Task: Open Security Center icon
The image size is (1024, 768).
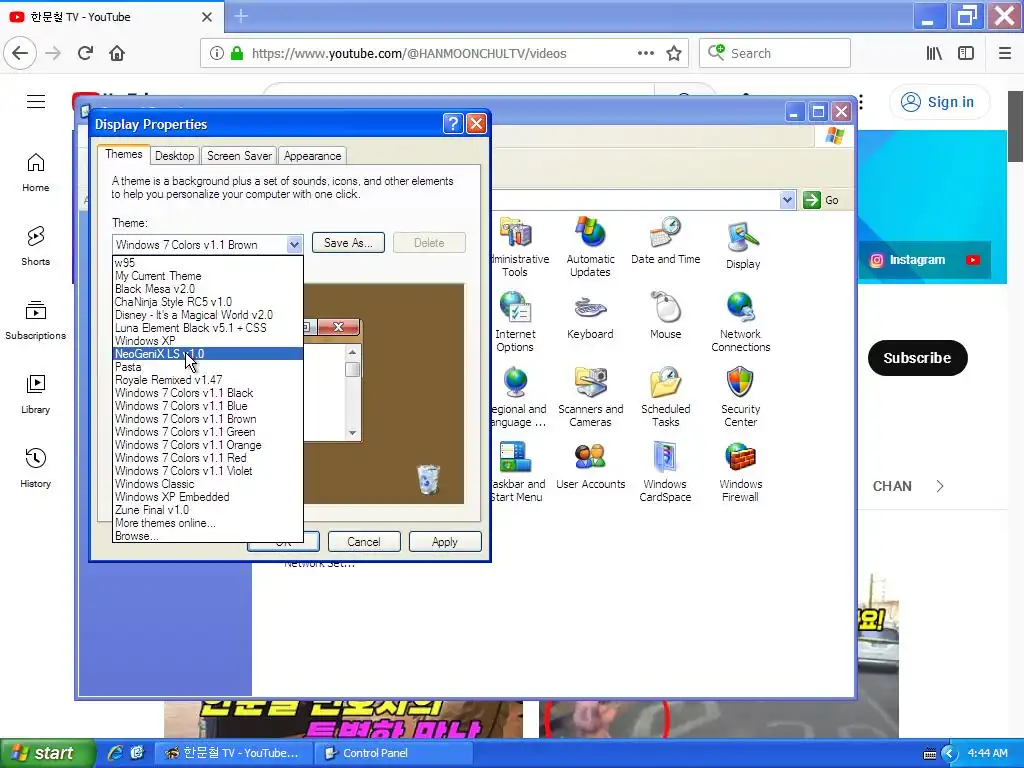Action: click(x=741, y=397)
